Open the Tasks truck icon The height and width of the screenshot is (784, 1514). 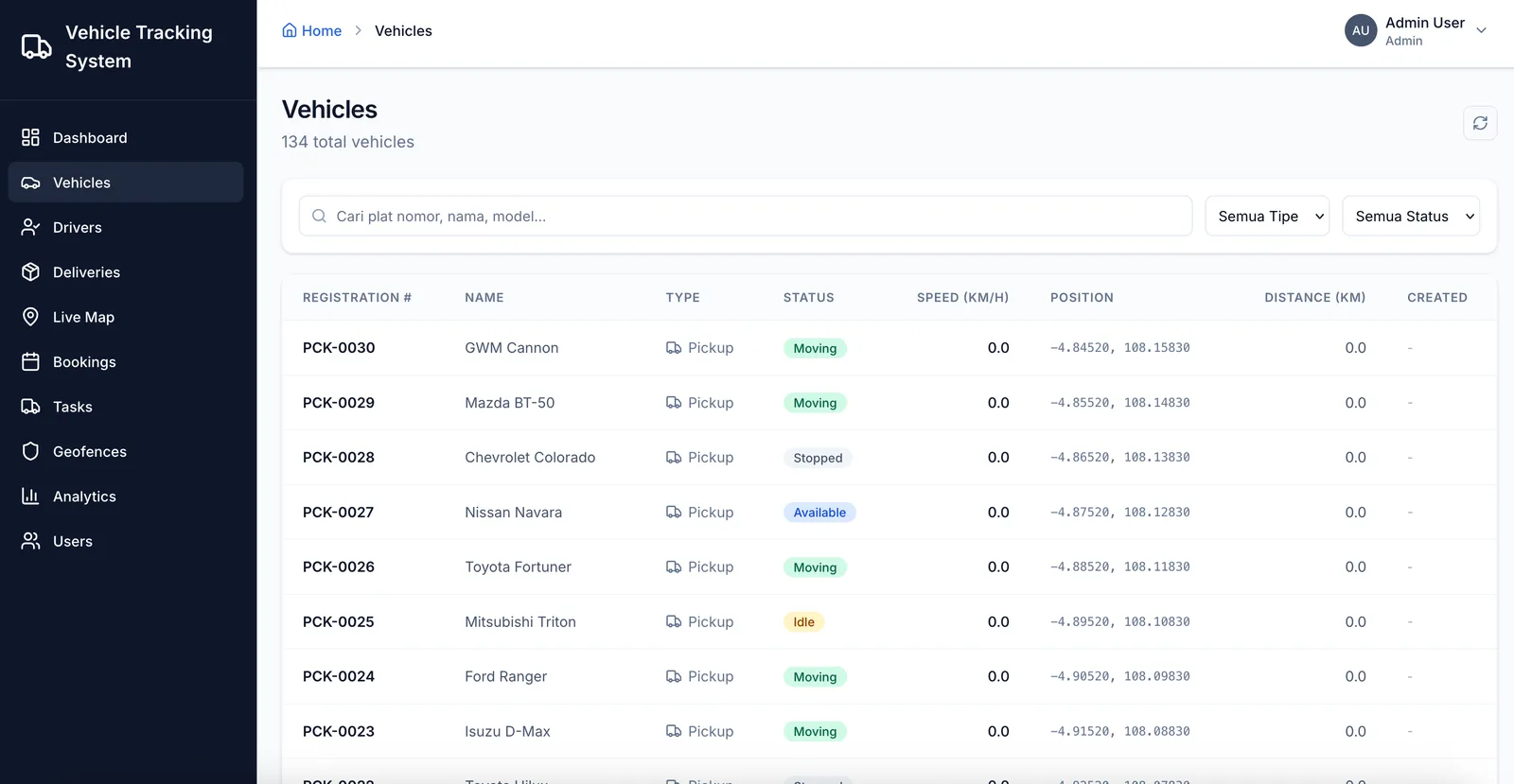pos(30,407)
